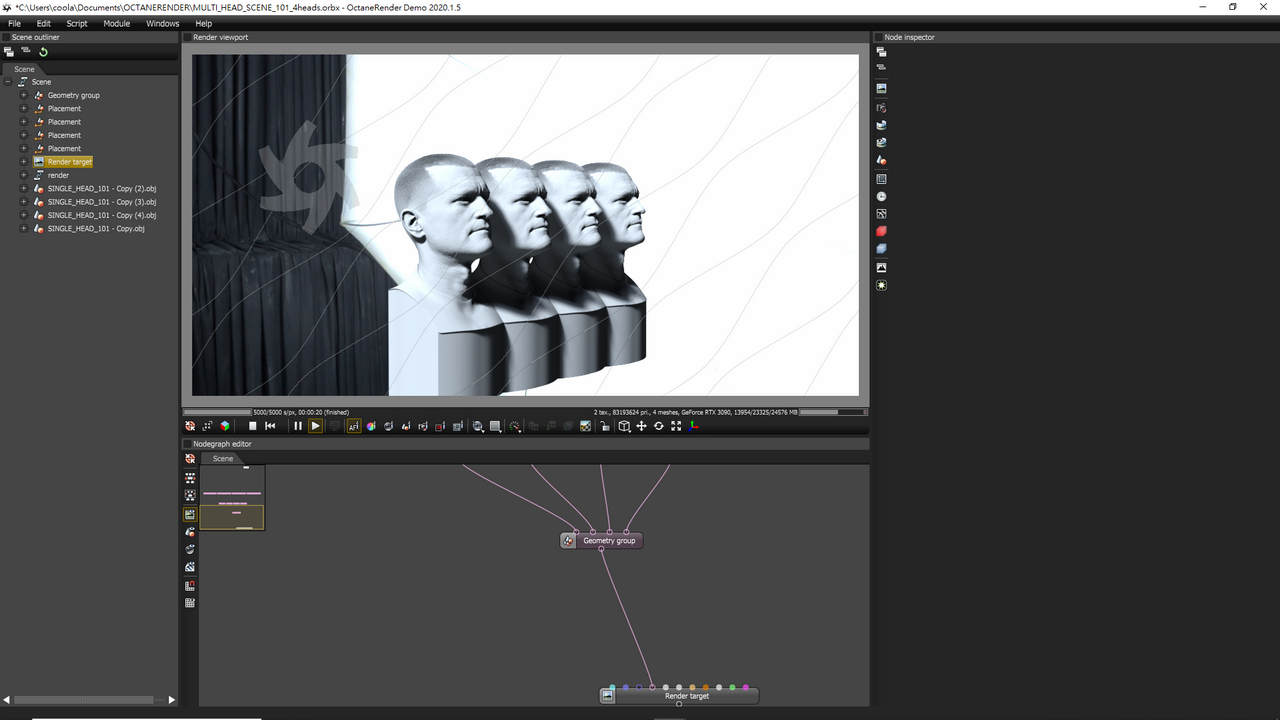
Task: Click the Render target node in nodegraph
Action: click(x=679, y=695)
